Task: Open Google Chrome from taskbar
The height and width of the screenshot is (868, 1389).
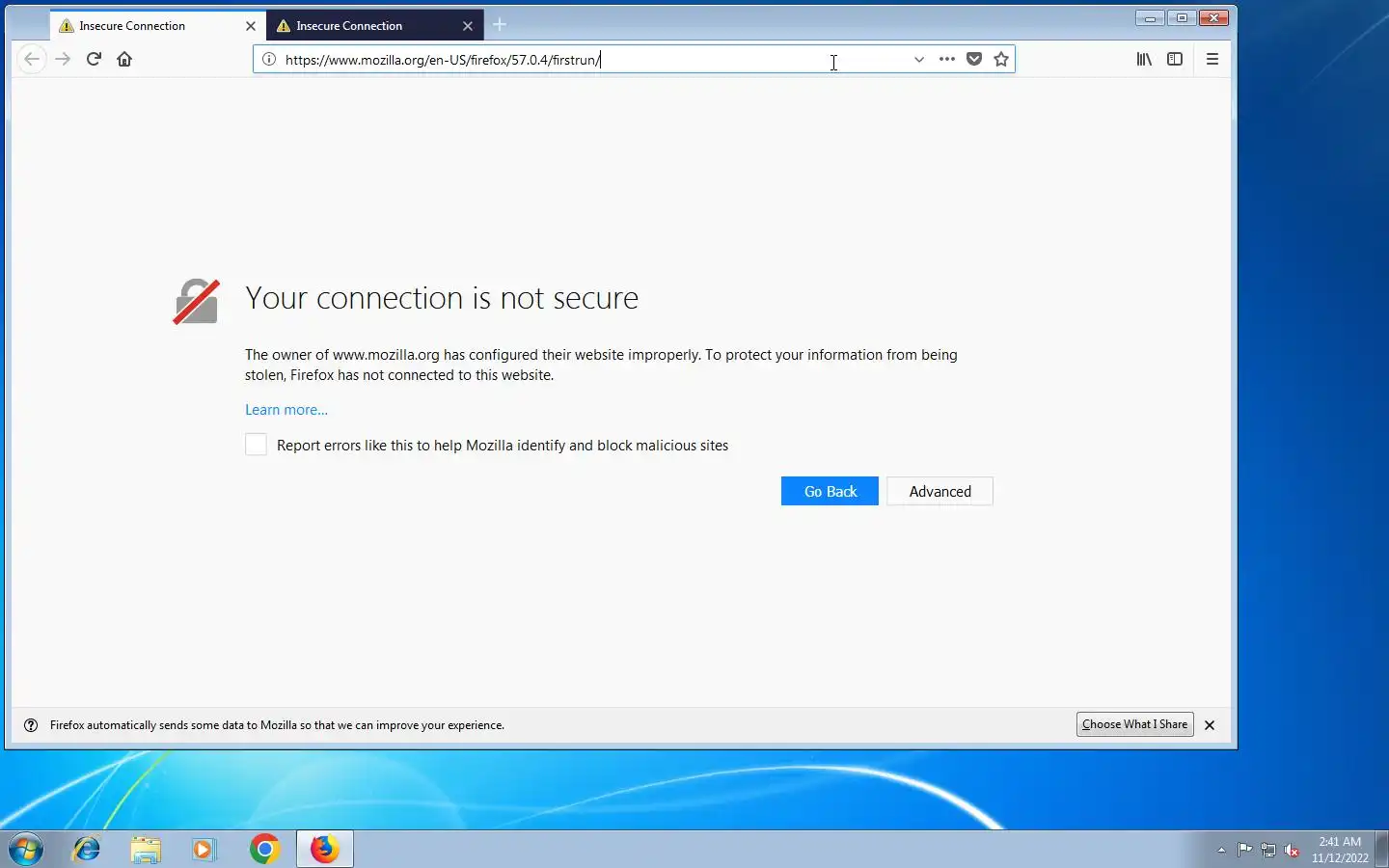Action: pyautogui.click(x=264, y=850)
